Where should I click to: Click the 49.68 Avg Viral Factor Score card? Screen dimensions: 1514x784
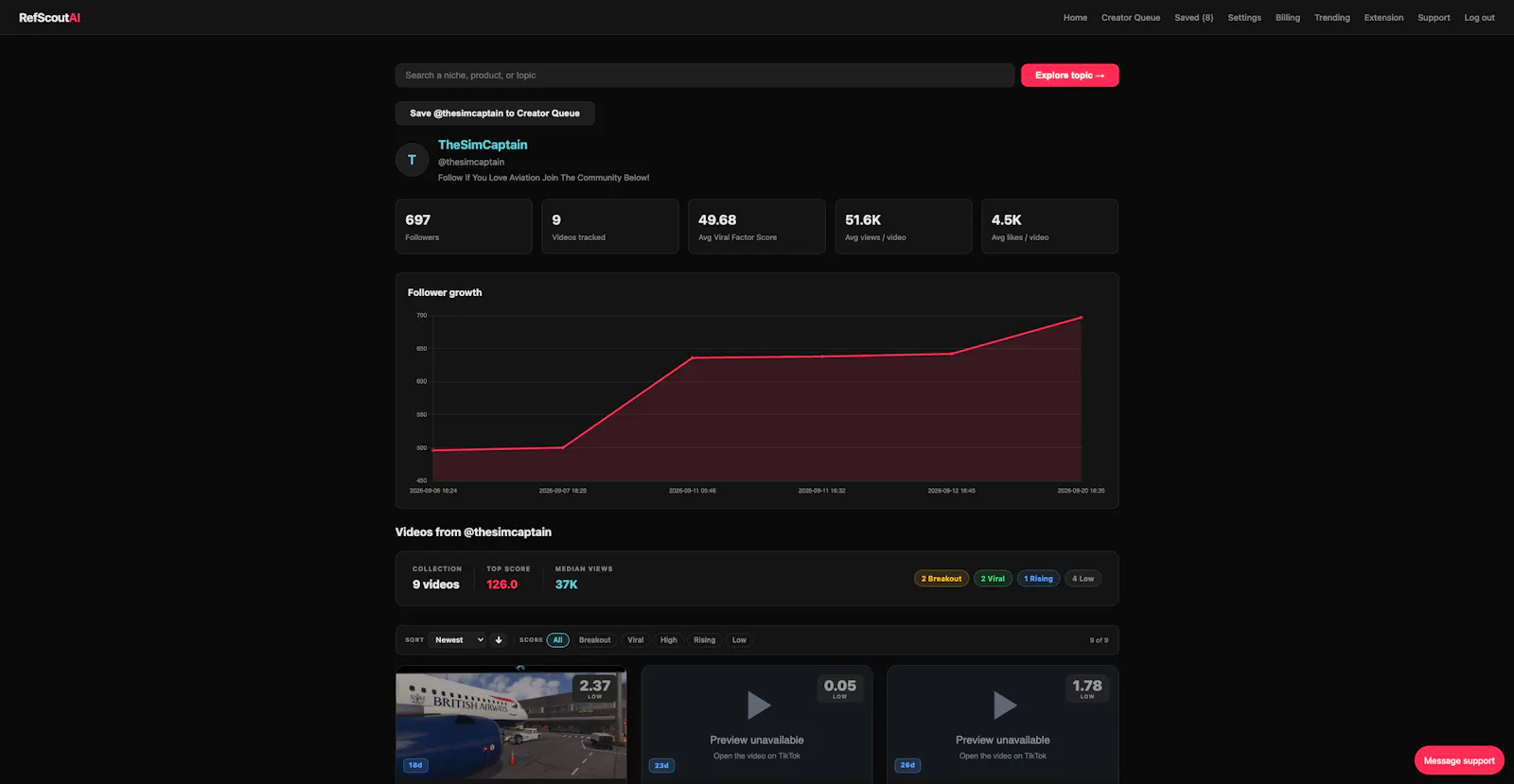pos(757,226)
